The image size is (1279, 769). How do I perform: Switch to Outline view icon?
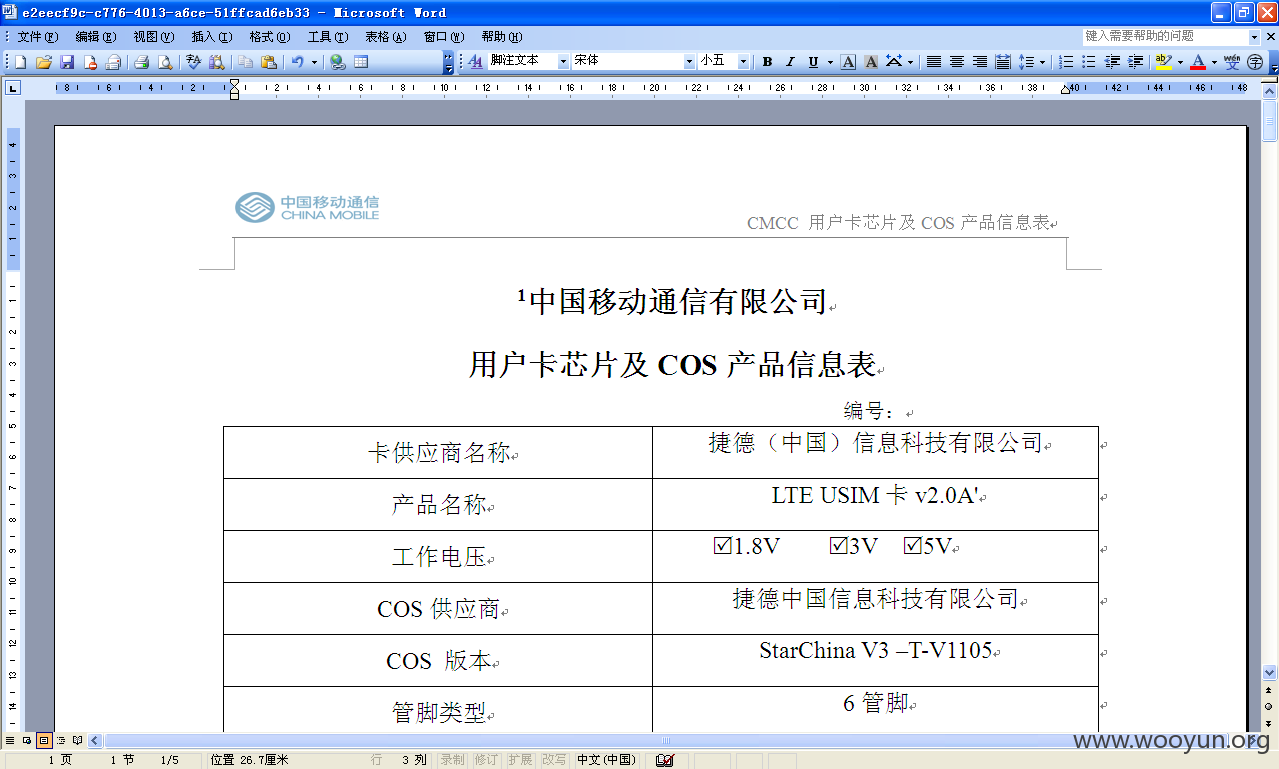(61, 741)
